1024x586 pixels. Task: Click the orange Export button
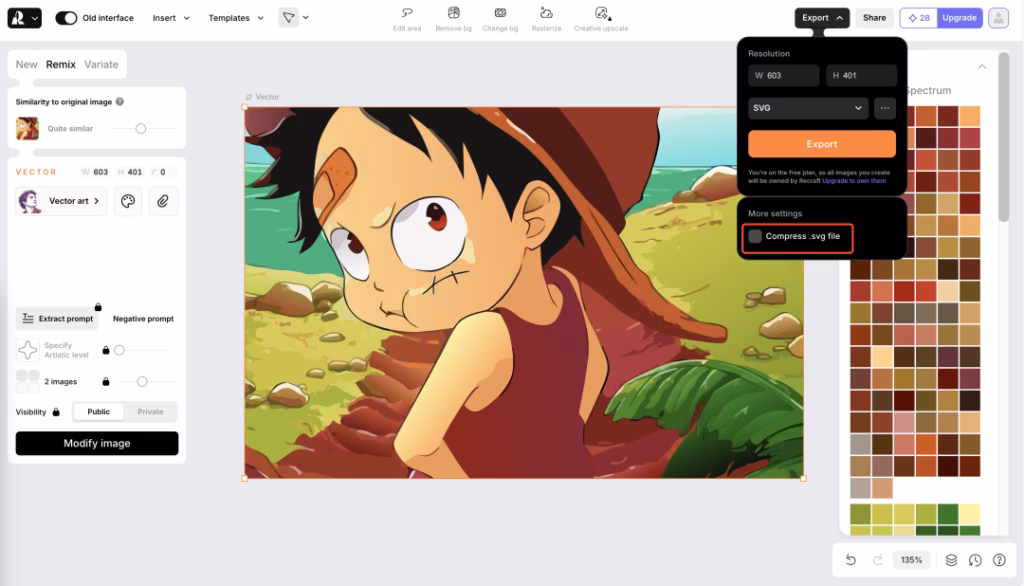point(822,144)
